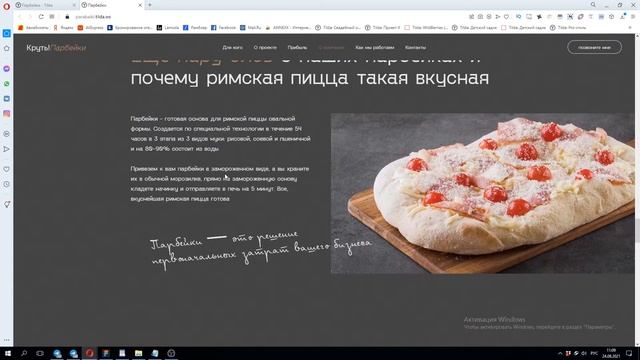Click the taskbar language indicator
Viewport: 640px width, 360px height.
[x=594, y=353]
